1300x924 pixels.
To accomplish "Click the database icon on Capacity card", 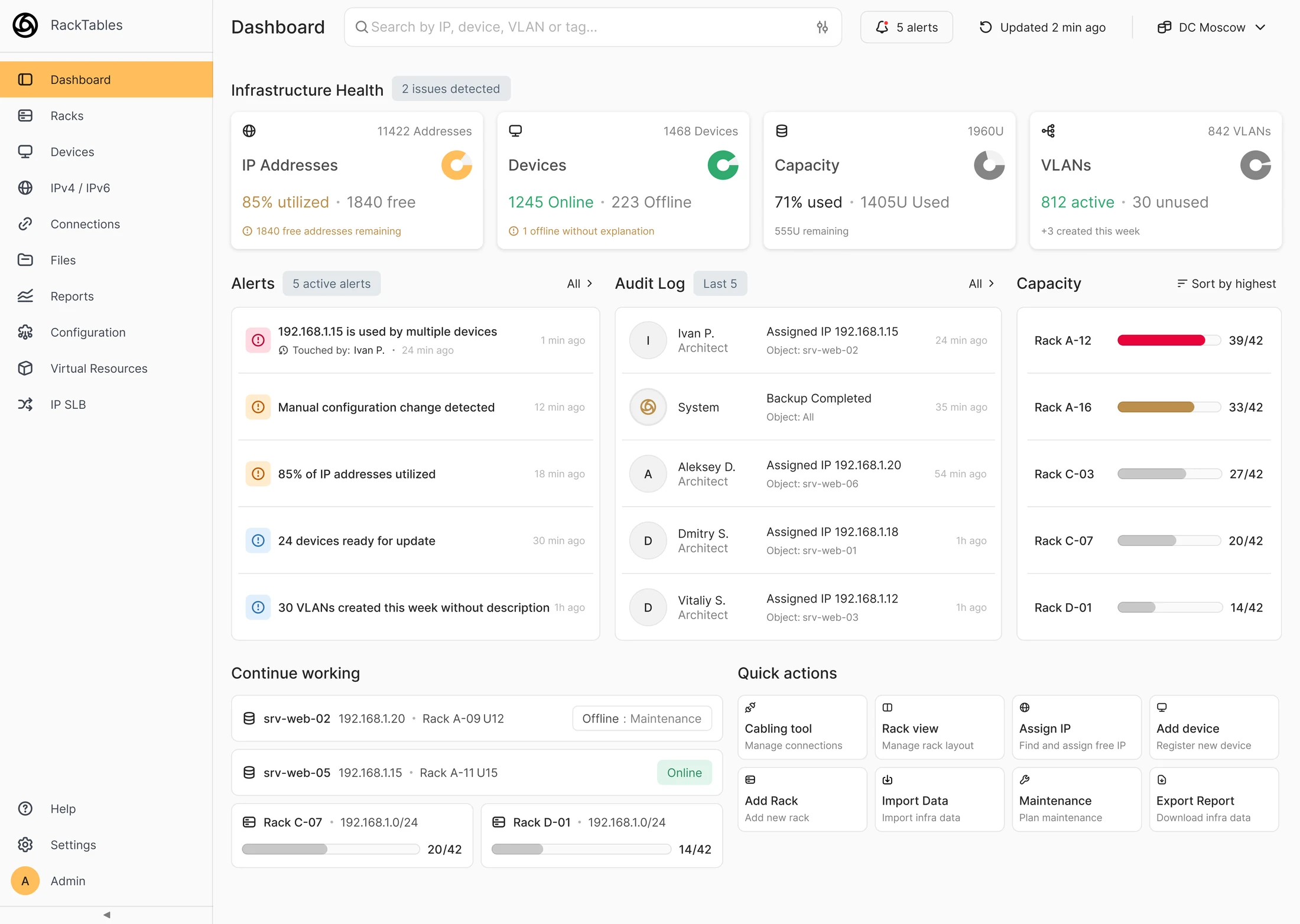I will [782, 131].
